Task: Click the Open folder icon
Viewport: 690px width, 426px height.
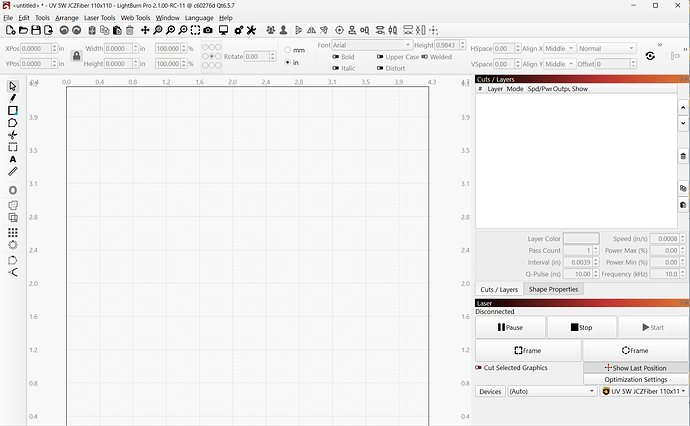Action: [x=23, y=30]
